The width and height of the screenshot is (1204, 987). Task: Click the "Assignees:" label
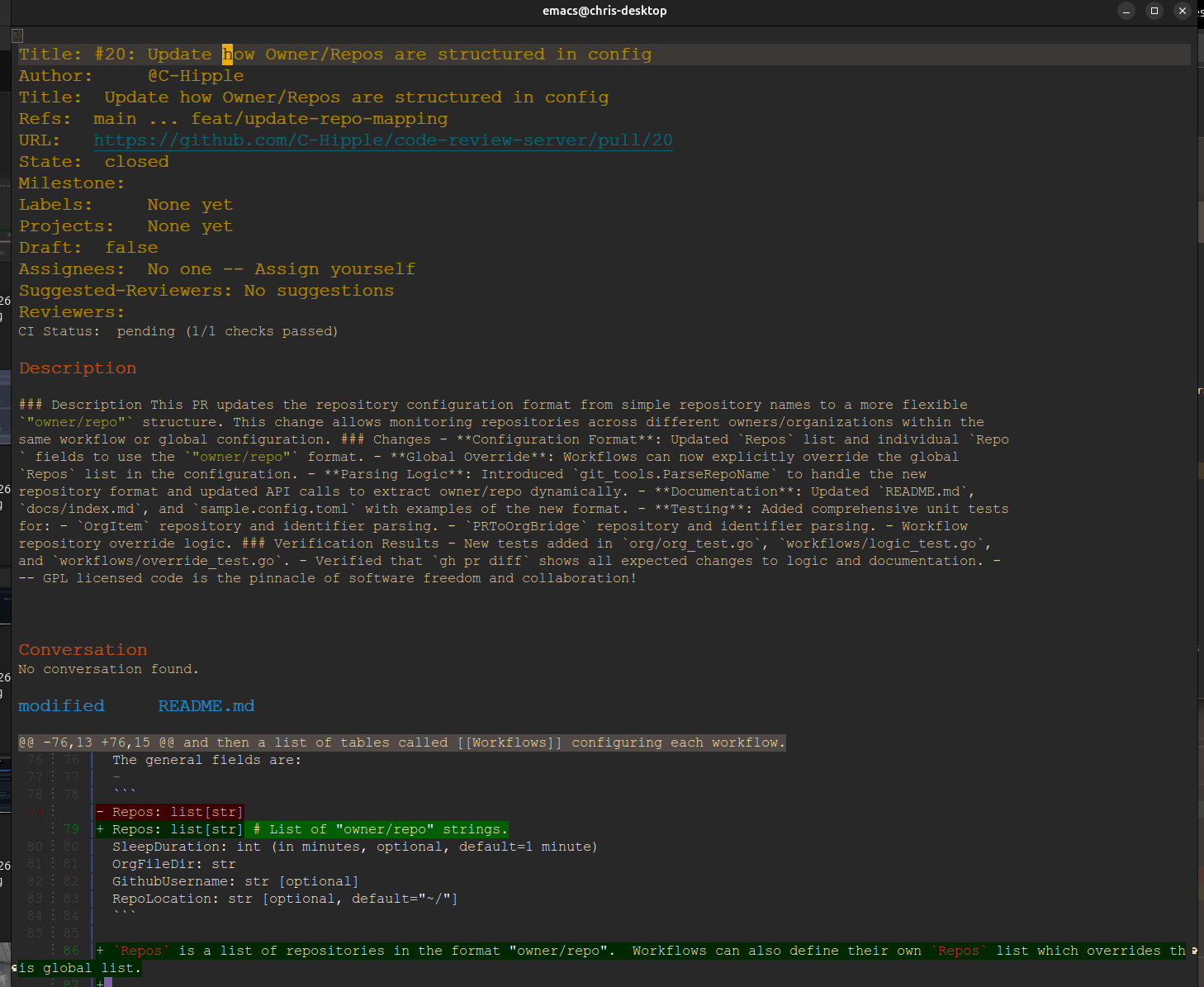point(72,269)
